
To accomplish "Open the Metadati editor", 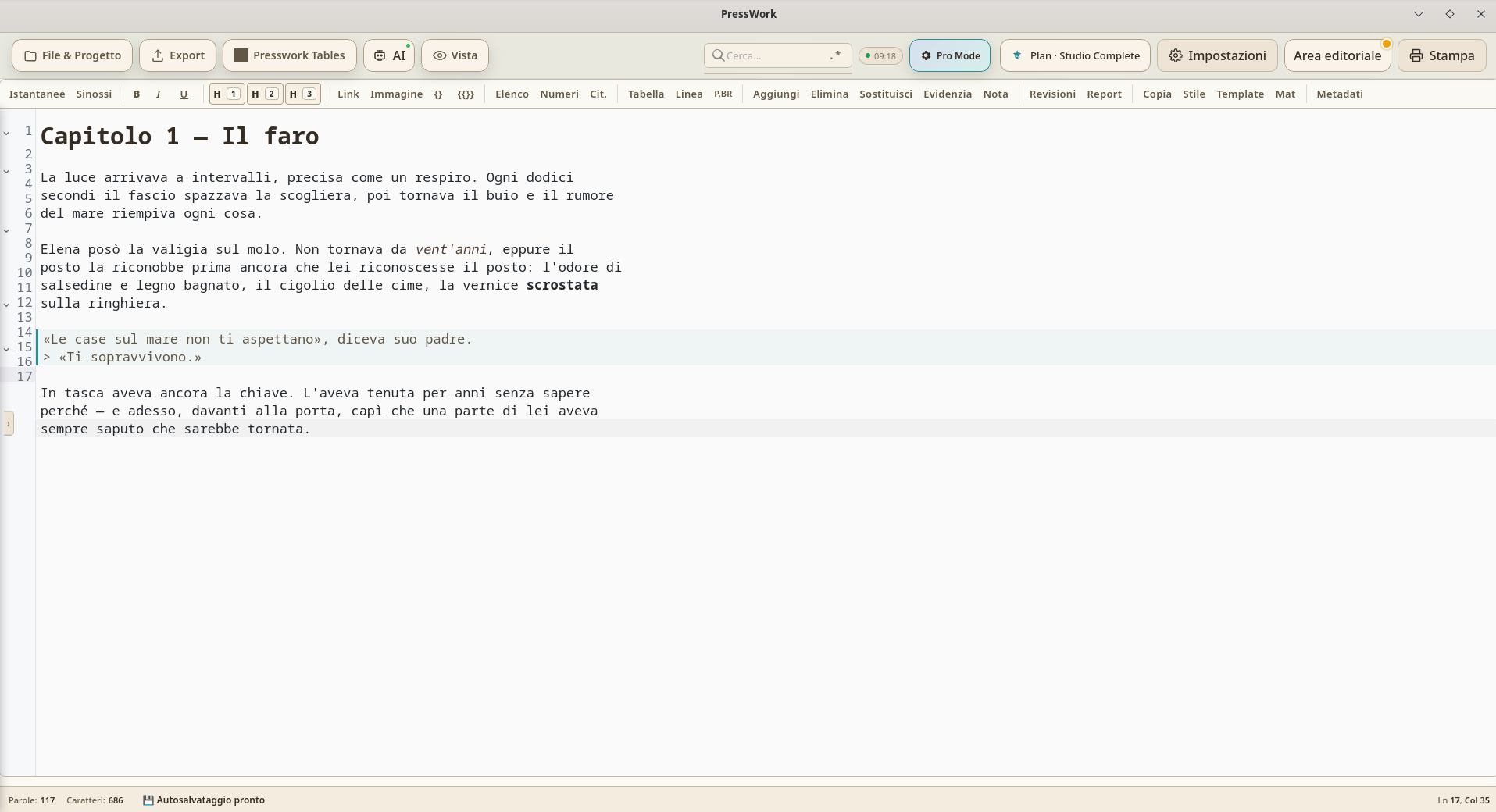I will (x=1340, y=94).
